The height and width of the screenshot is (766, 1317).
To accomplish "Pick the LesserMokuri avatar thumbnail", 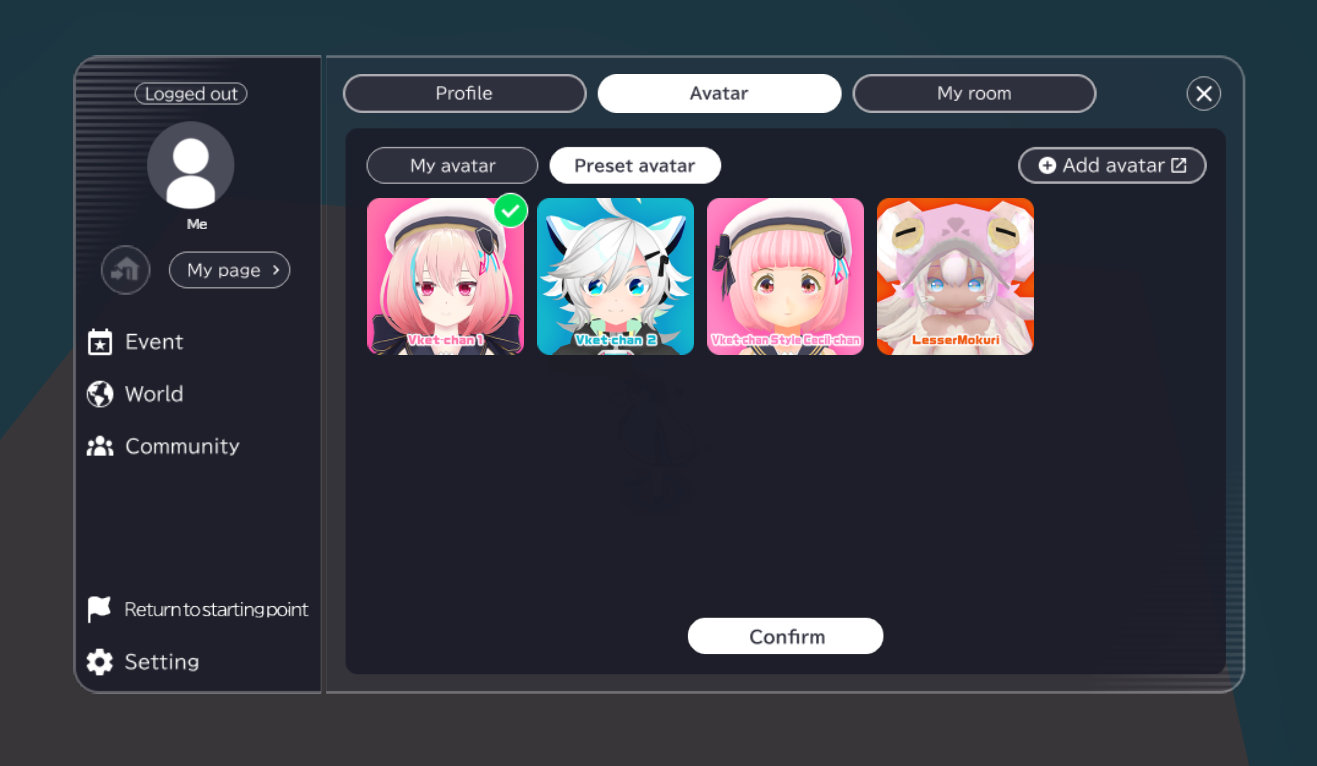I will click(x=955, y=276).
